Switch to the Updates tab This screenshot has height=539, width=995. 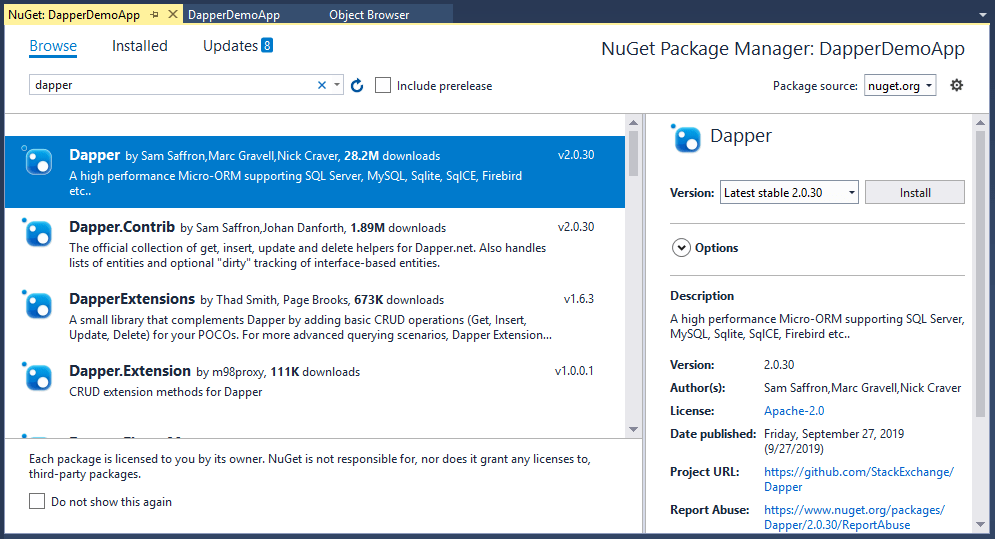[230, 46]
